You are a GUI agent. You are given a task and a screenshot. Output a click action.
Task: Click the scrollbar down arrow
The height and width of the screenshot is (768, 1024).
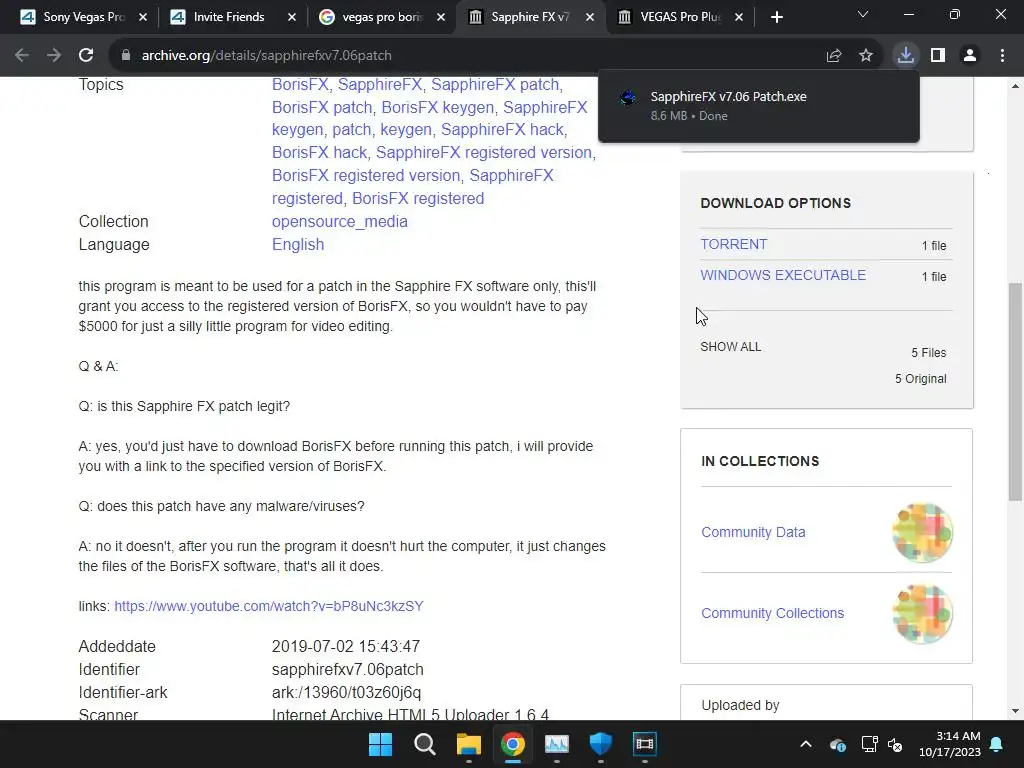tap(1015, 711)
